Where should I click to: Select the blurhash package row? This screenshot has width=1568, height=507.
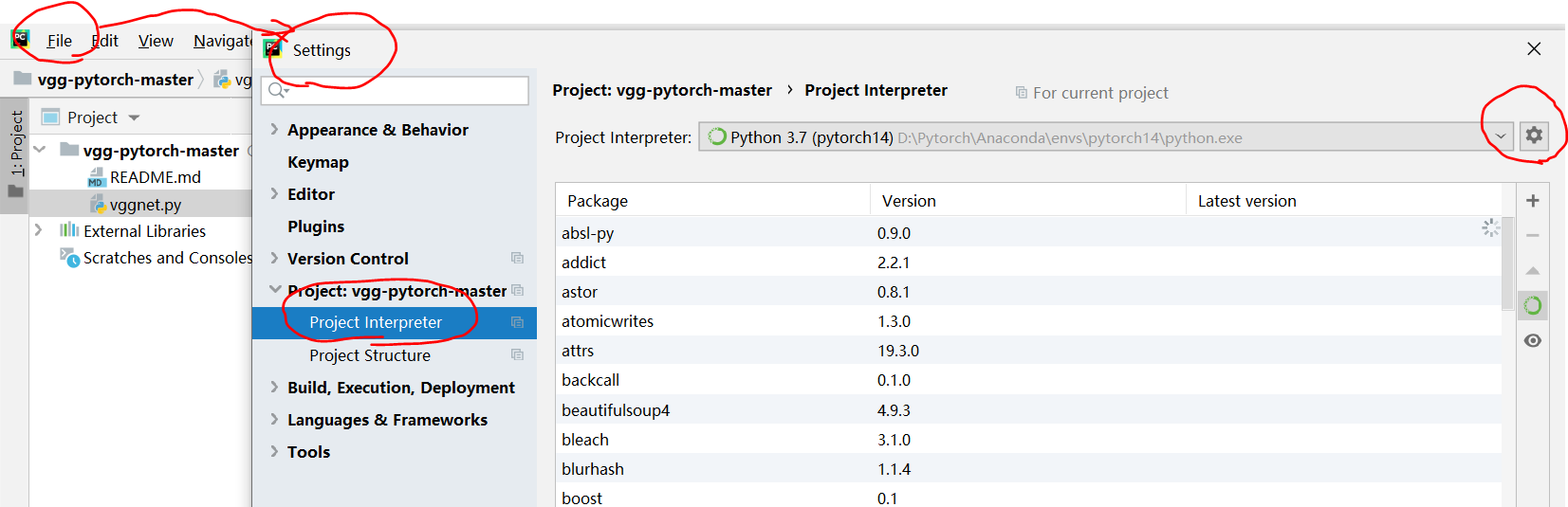pyautogui.click(x=1028, y=468)
